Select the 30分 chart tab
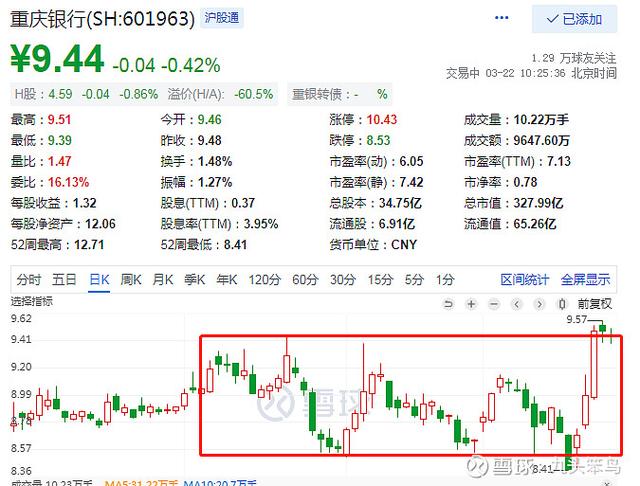Screen dimensions: 640x486 coord(343,280)
